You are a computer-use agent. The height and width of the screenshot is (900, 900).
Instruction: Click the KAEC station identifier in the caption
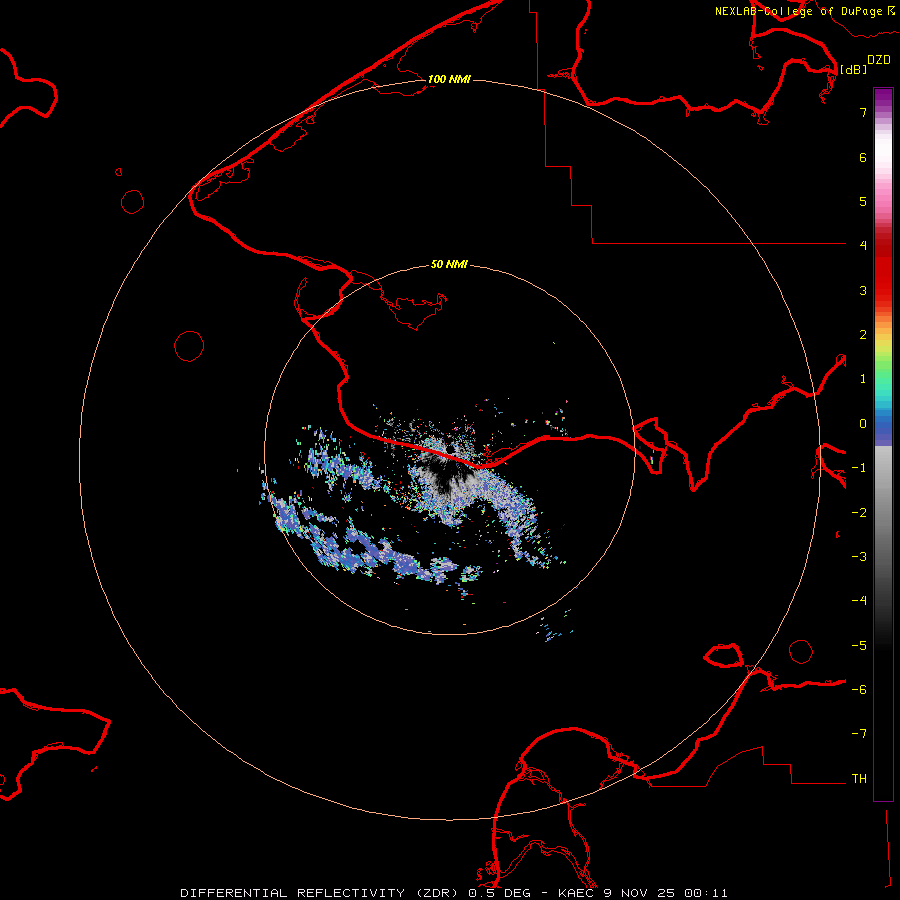[578, 893]
